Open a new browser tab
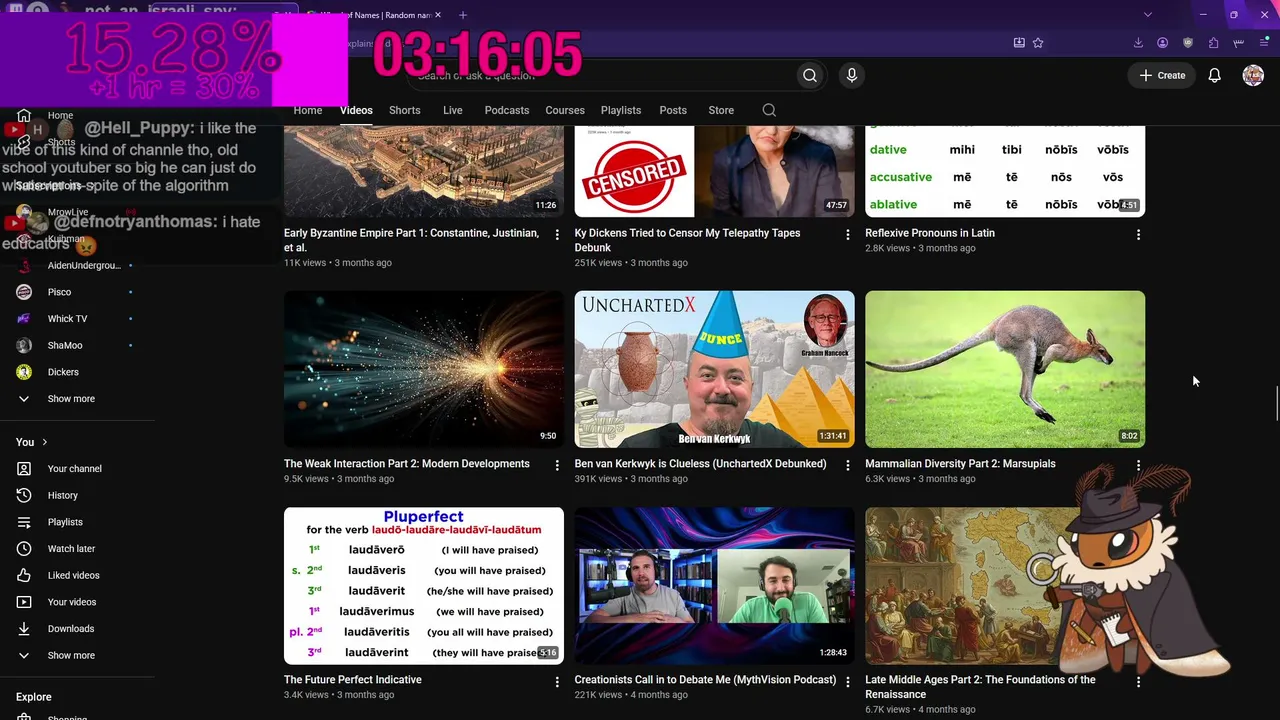The image size is (1280, 720). (463, 15)
